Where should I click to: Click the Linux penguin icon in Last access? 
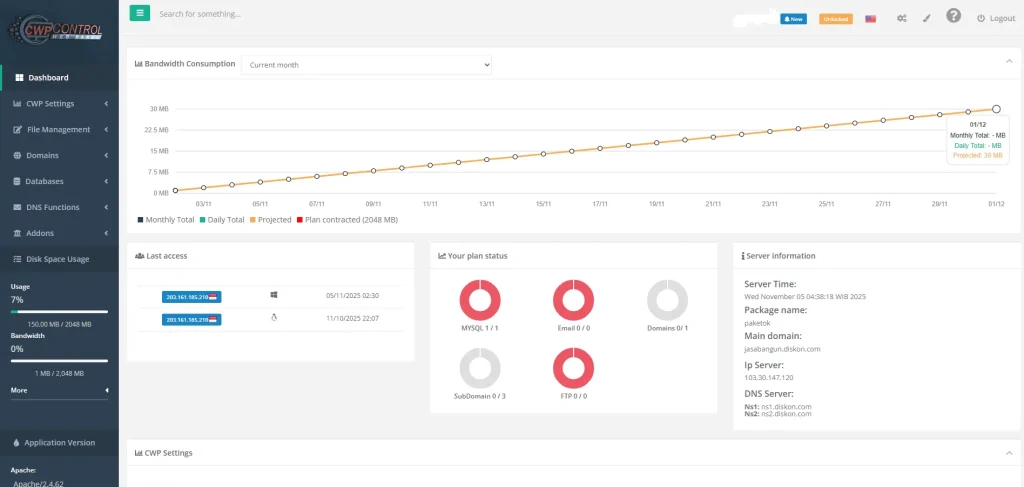pos(274,318)
